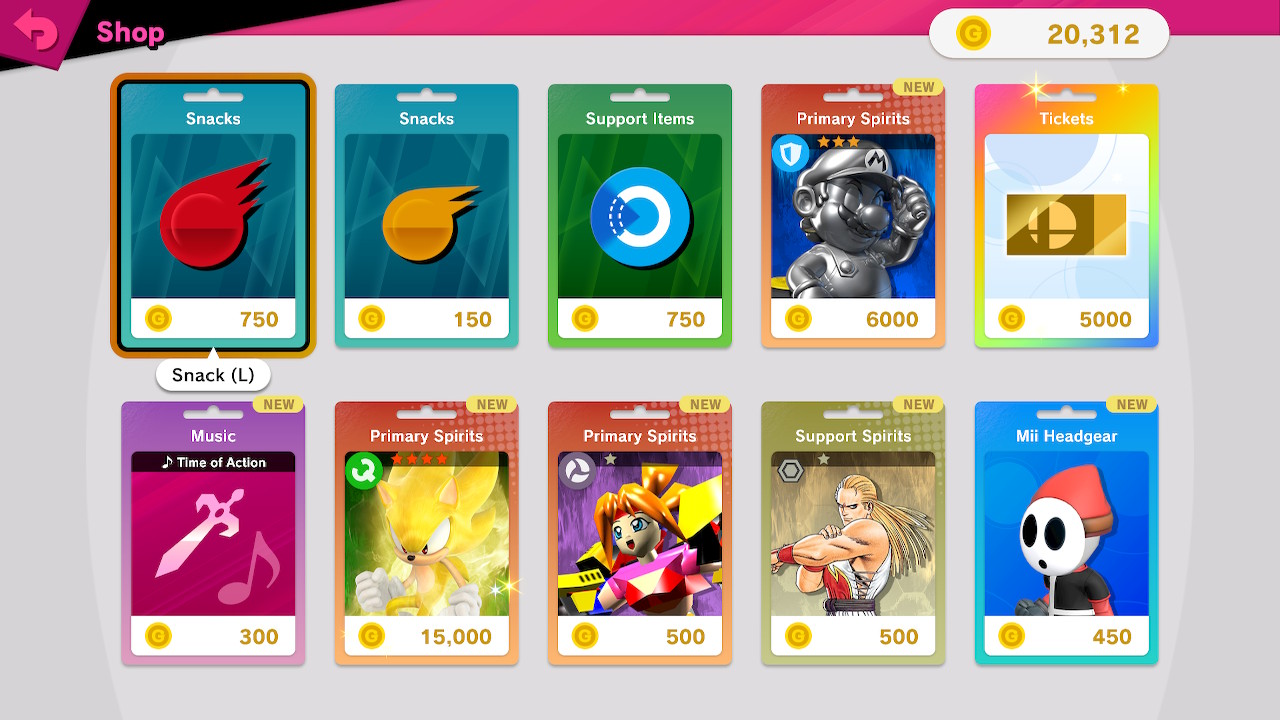Select the Shy Guy Mii Headgear card
The height and width of the screenshot is (720, 1280).
(x=1067, y=534)
